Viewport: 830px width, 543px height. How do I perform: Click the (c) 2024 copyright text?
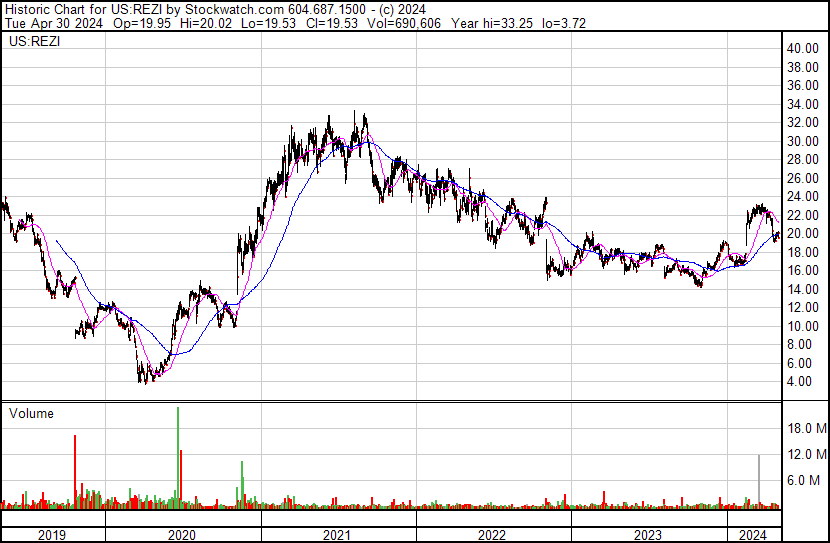click(x=400, y=10)
